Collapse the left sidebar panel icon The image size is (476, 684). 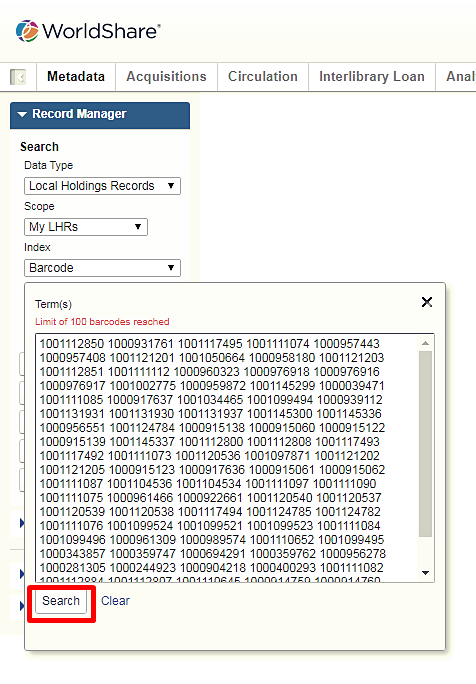coord(18,77)
